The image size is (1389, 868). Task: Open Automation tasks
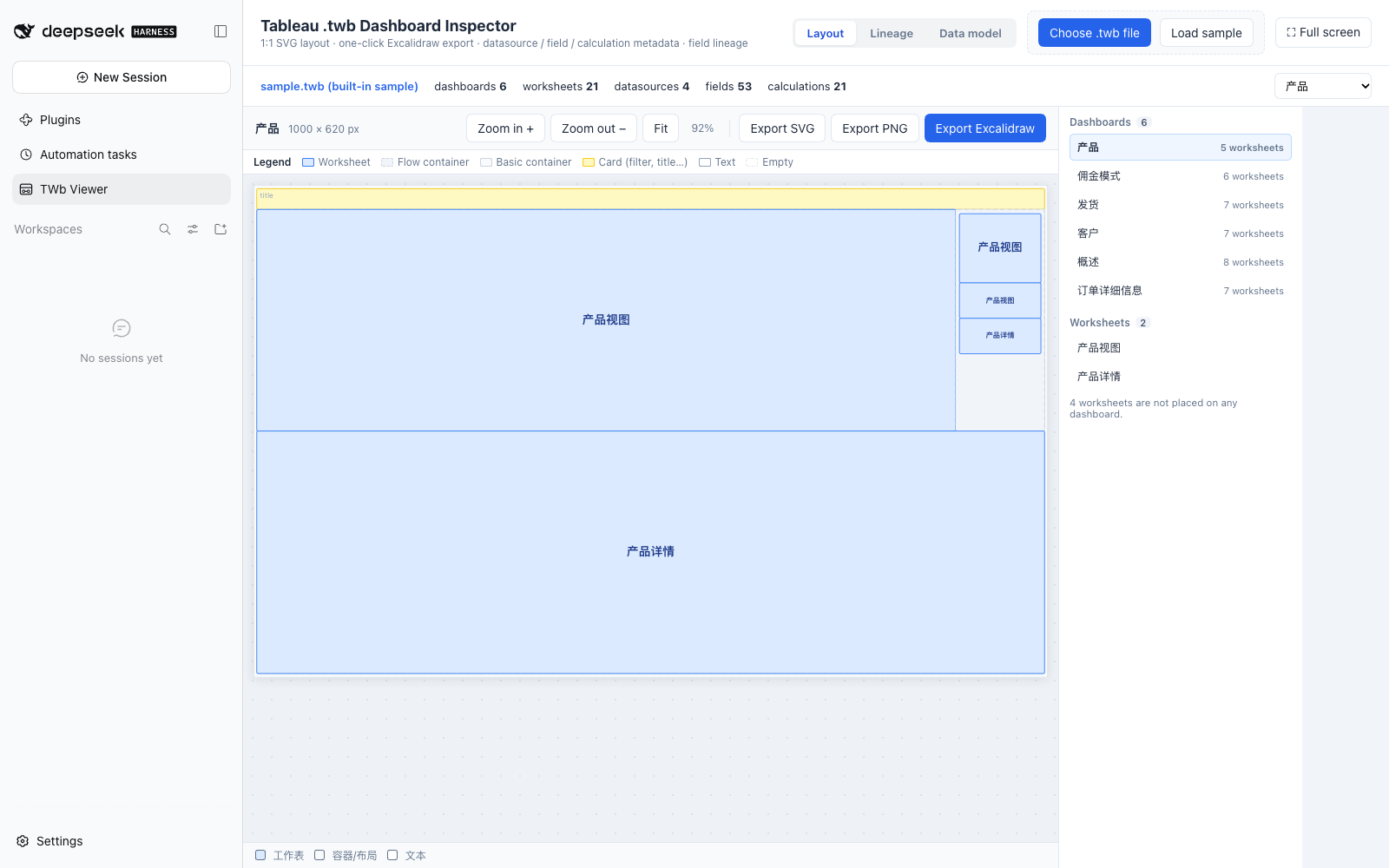pos(122,155)
